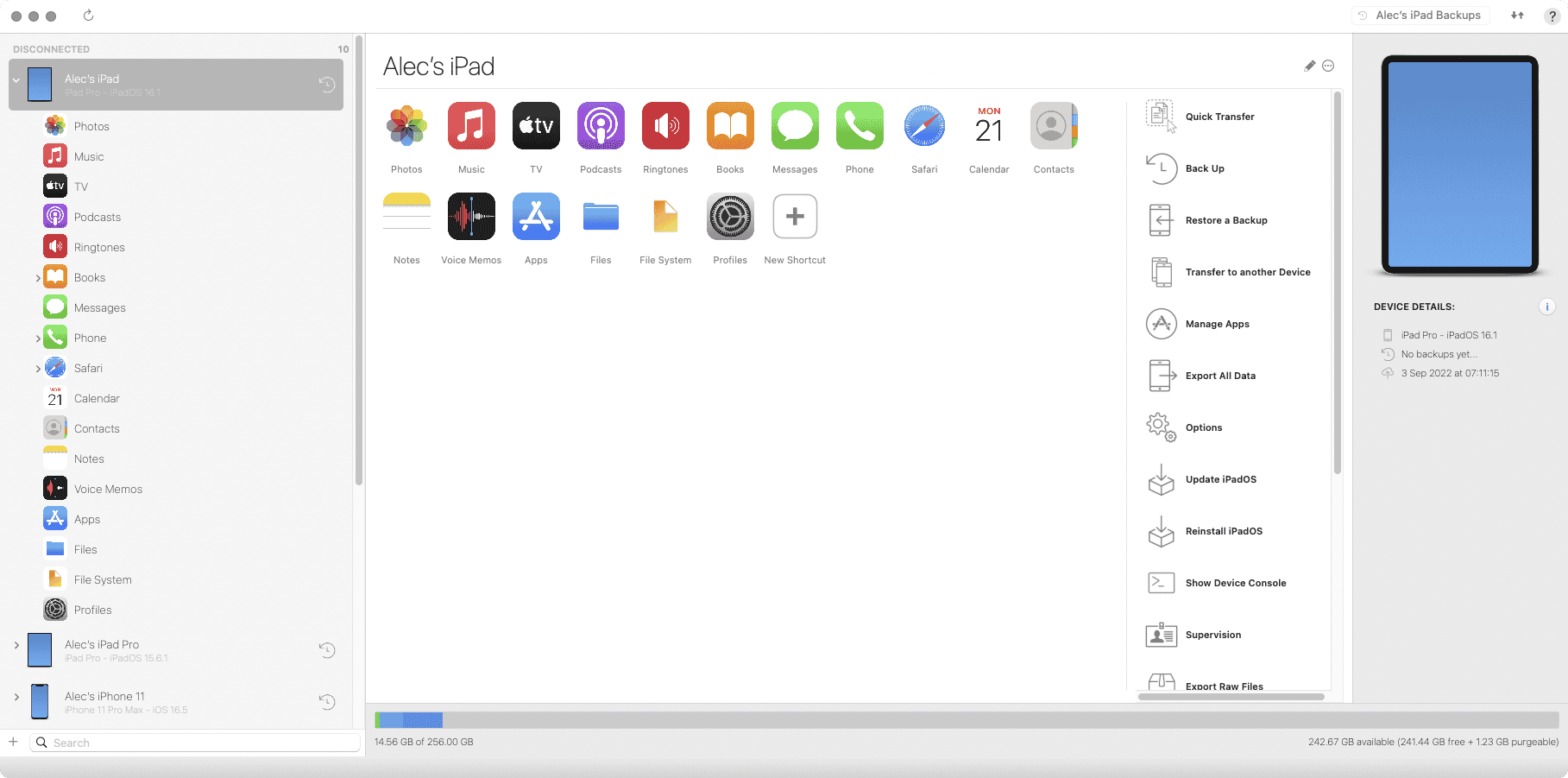Click the plus button beside the search field
Image resolution: width=1568 pixels, height=778 pixels.
[x=13, y=742]
